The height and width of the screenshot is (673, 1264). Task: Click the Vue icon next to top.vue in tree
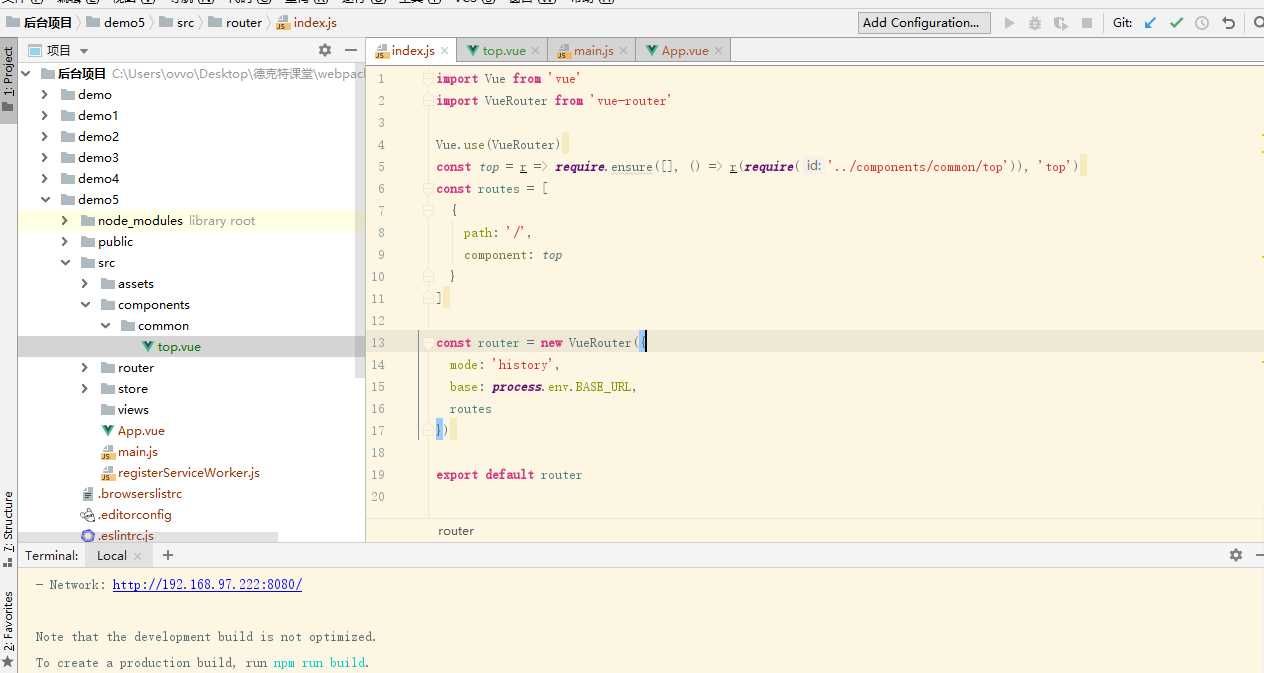pyautogui.click(x=148, y=347)
